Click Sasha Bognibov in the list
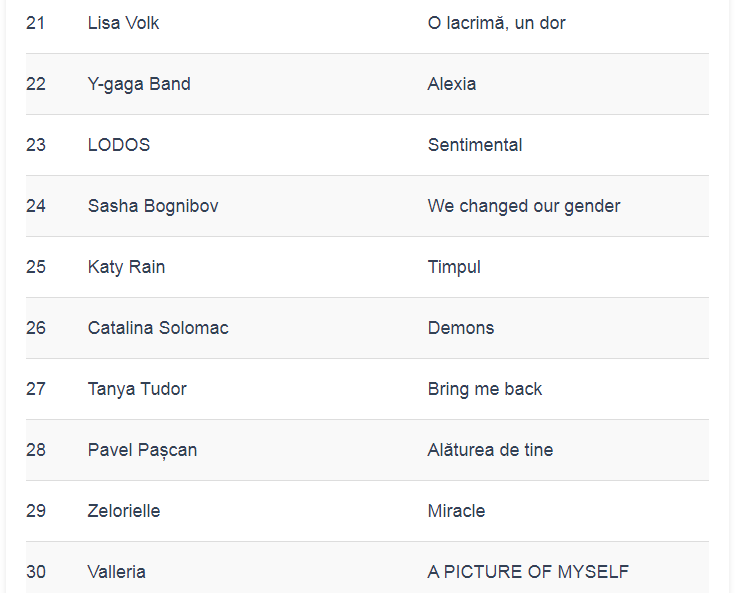Screen dimensions: 743x593 [153, 206]
